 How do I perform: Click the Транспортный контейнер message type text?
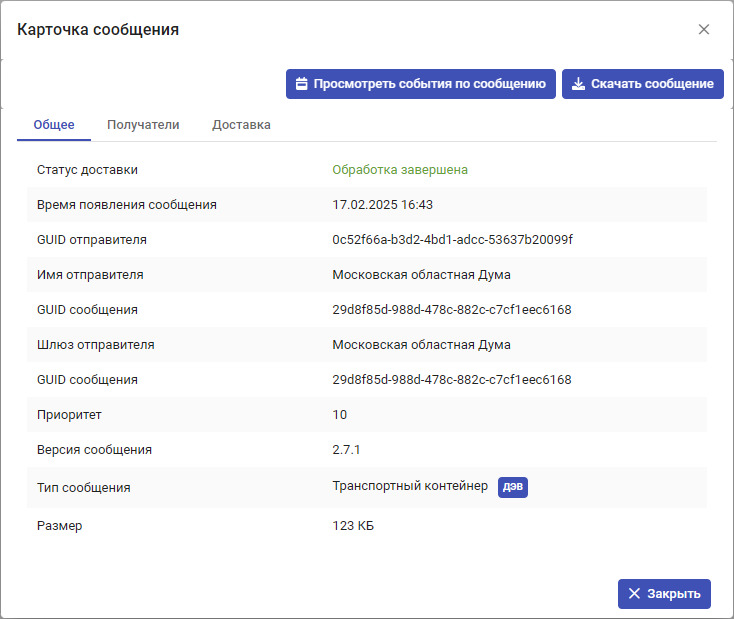coord(410,486)
